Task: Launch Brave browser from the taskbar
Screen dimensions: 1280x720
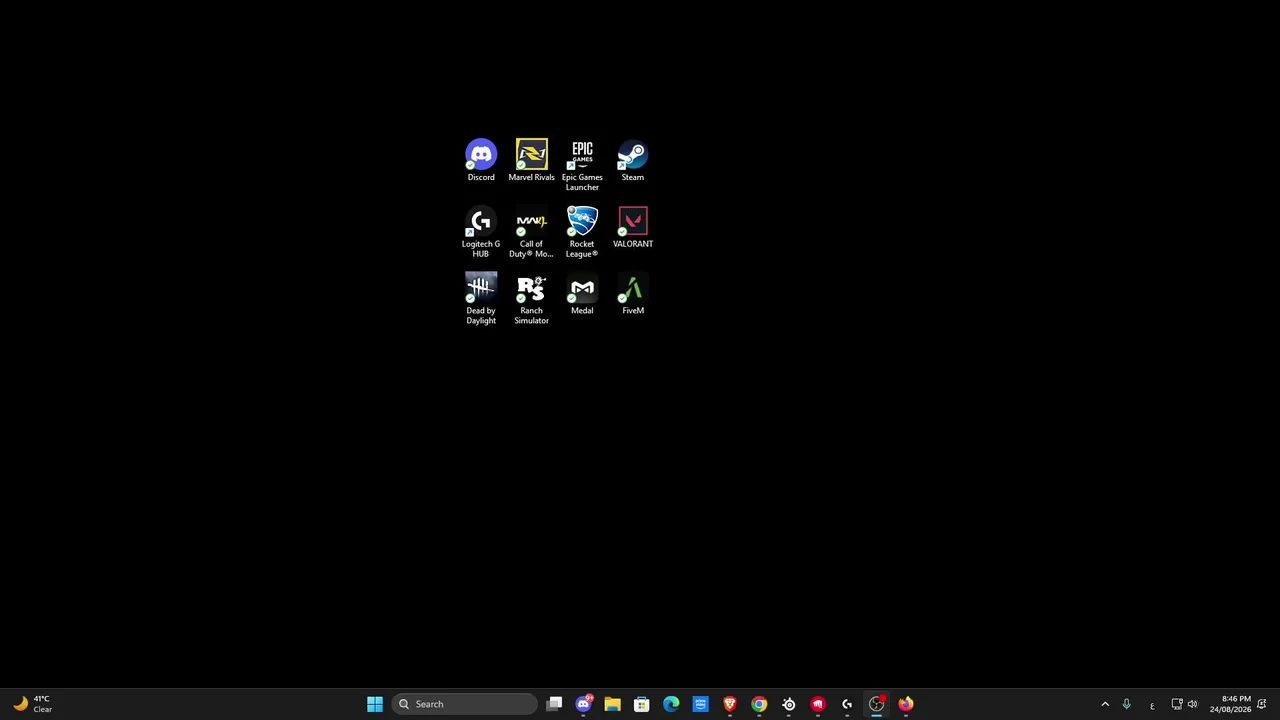Action: [730, 704]
